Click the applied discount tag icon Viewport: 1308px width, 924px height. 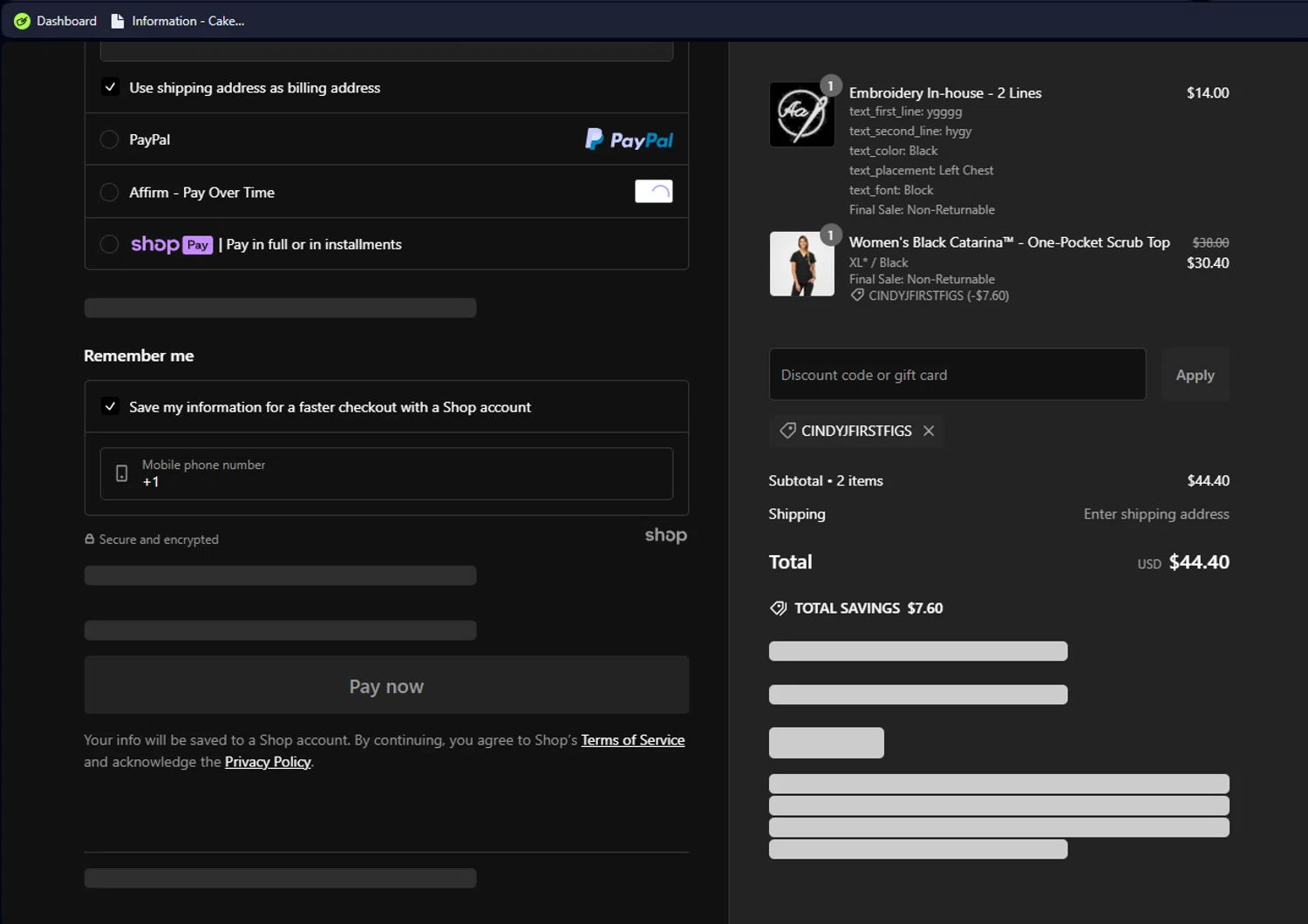pos(787,431)
